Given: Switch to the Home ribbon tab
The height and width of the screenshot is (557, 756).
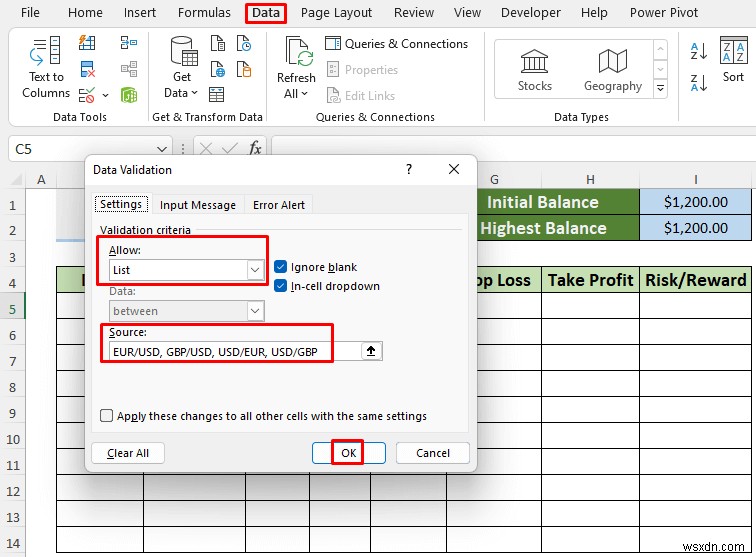Looking at the screenshot, I should pos(85,13).
